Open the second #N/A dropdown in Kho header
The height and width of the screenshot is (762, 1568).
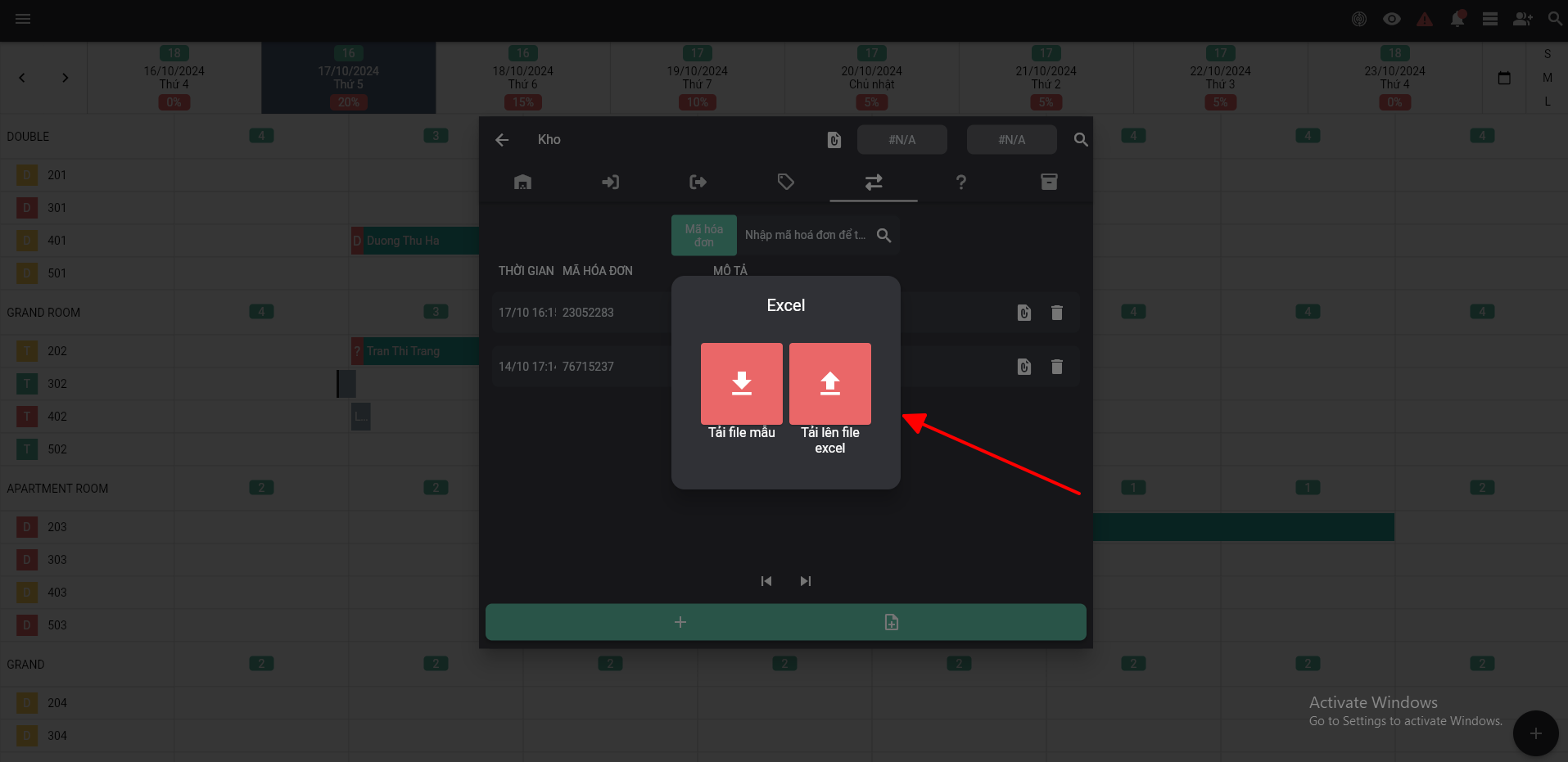click(1012, 140)
